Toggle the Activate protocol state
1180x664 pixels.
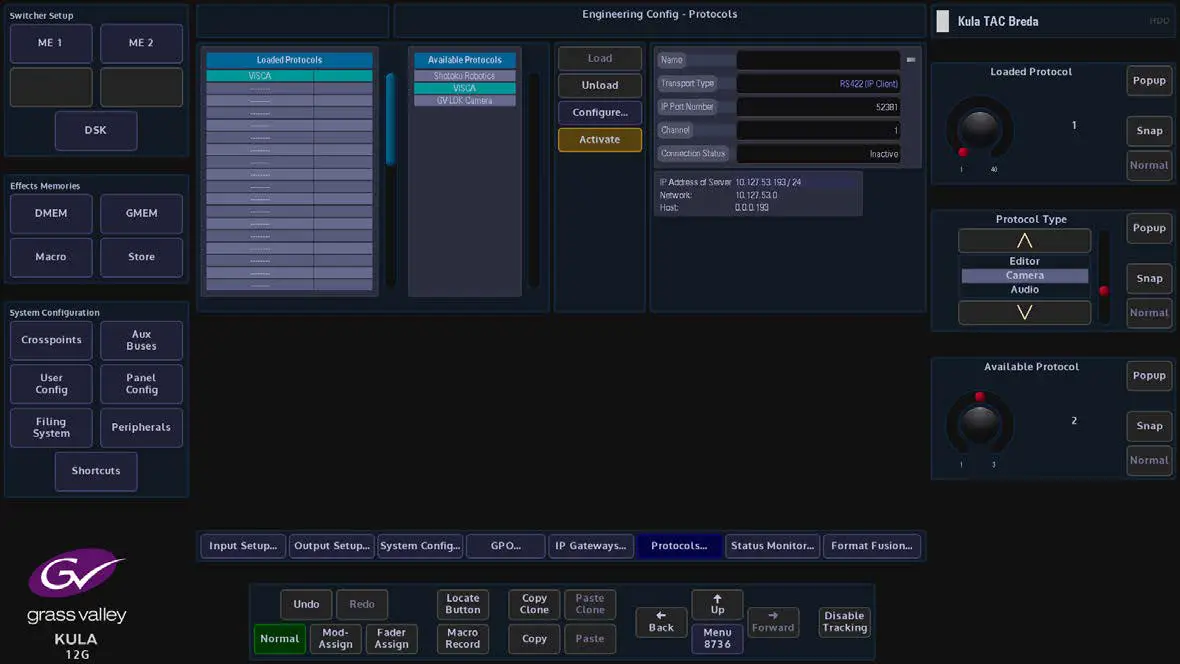tap(599, 140)
